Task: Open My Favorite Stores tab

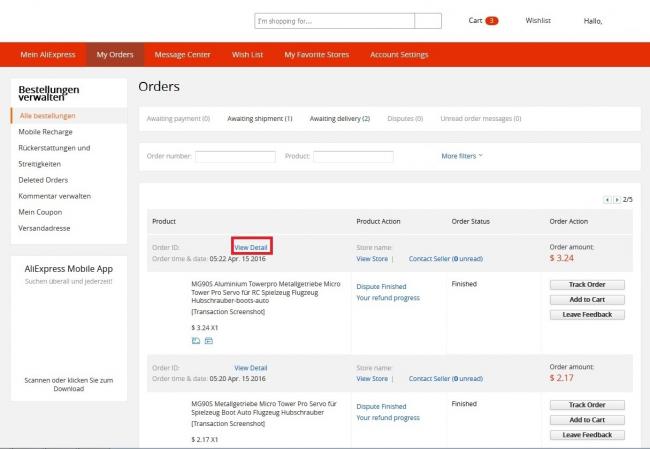Action: pyautogui.click(x=317, y=54)
